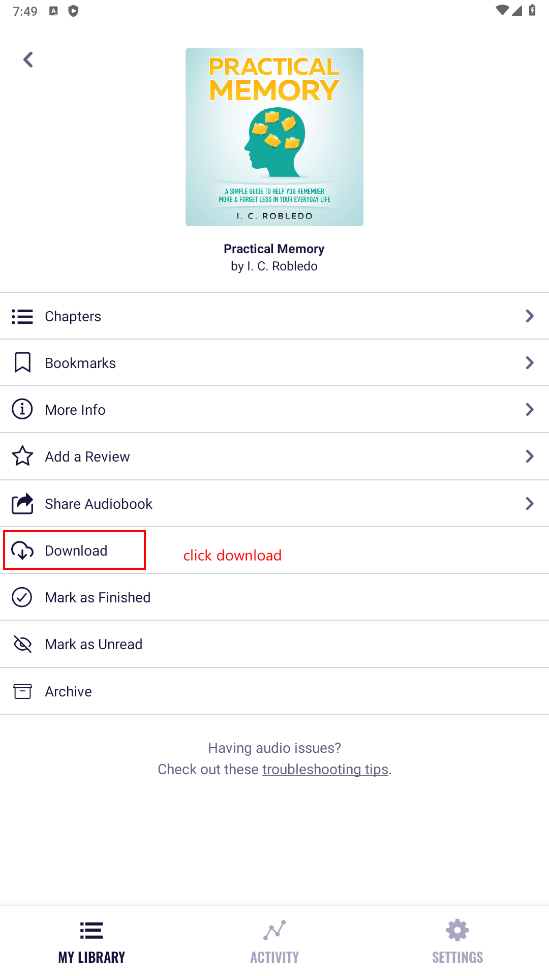This screenshot has height=976, width=549.
Task: Toggle Mark as Unread eye icon
Action: tap(22, 644)
